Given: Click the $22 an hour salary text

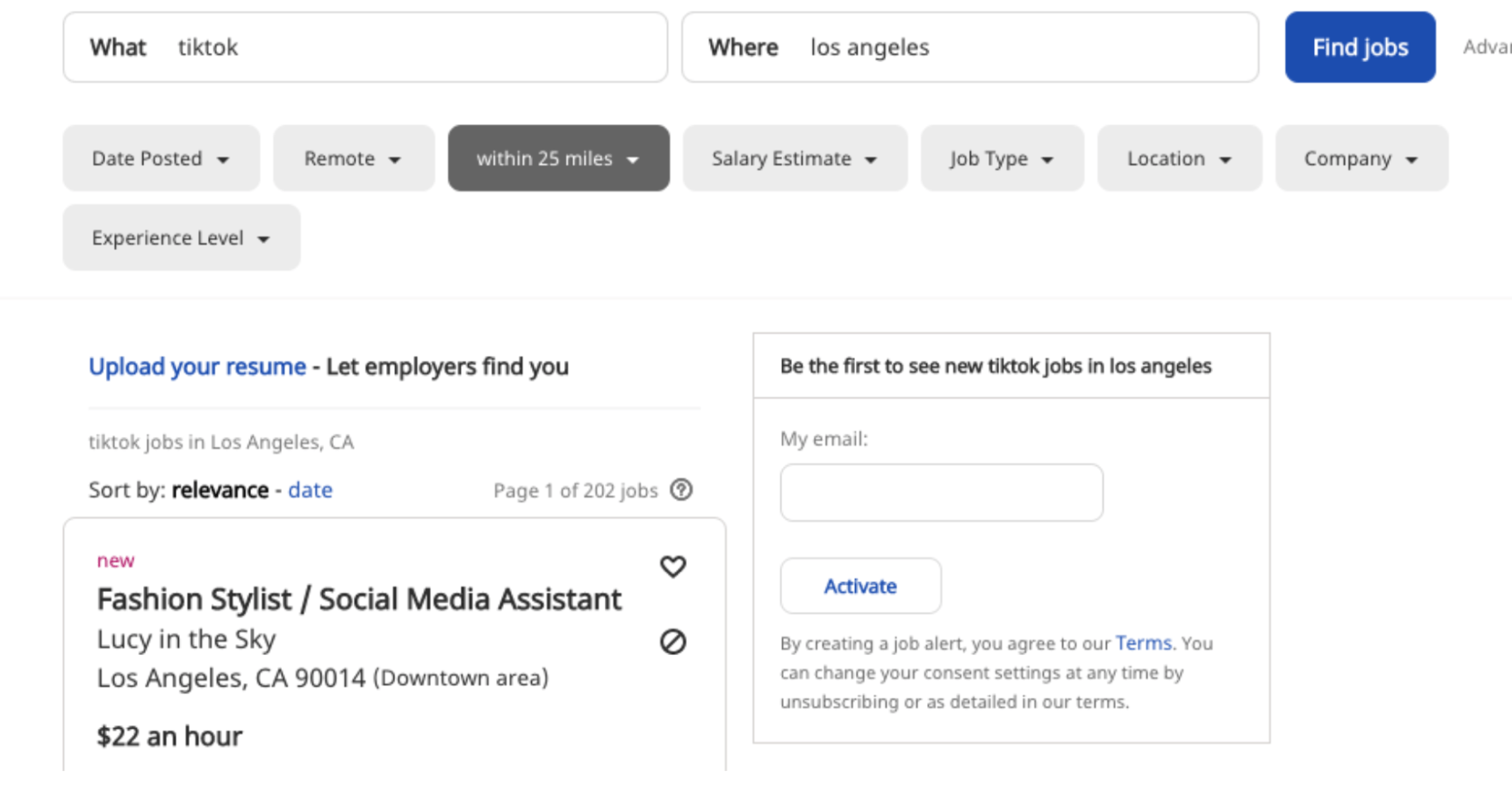Looking at the screenshot, I should [169, 736].
